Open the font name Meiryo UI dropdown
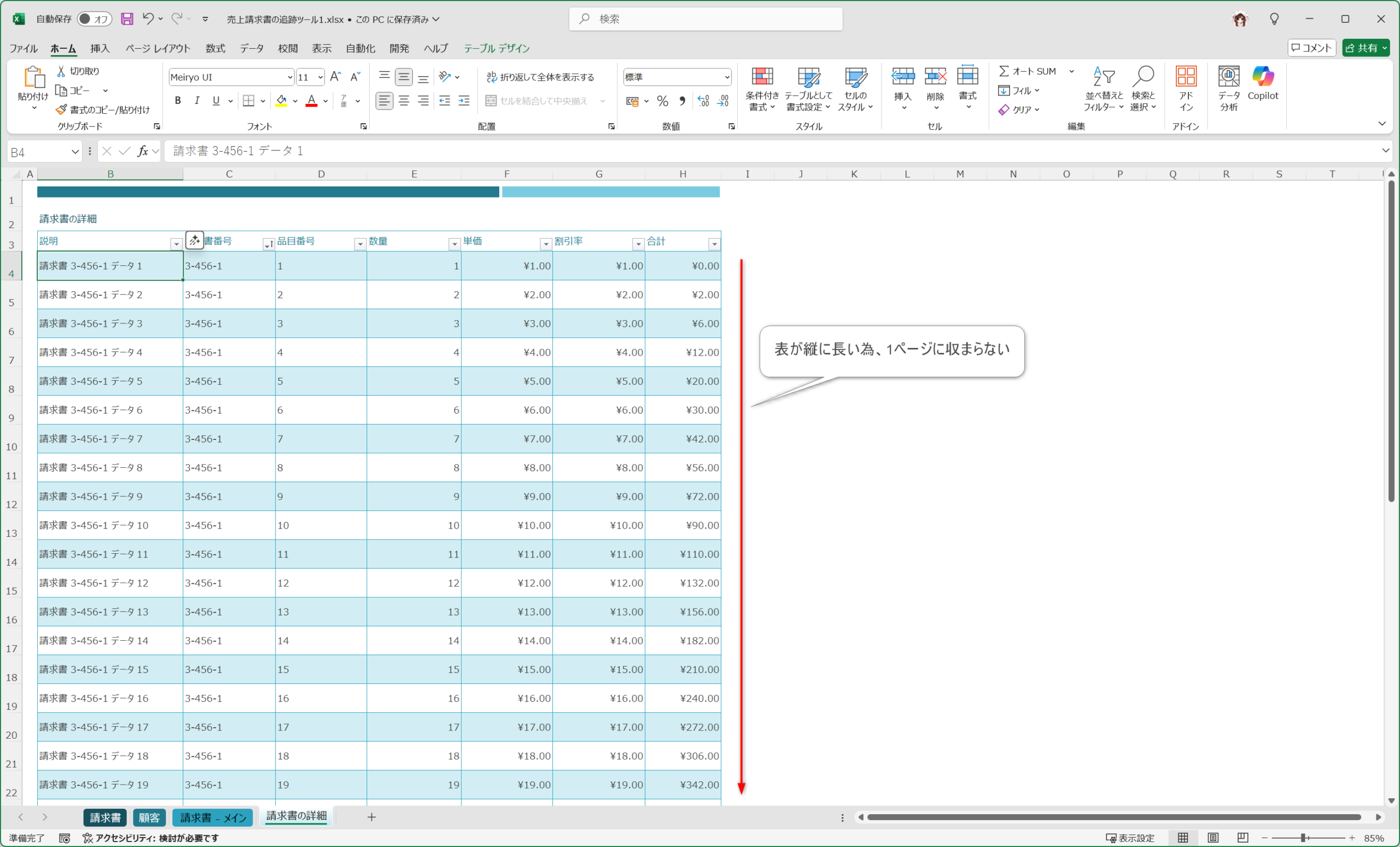This screenshot has height=847, width=1400. 289,77
